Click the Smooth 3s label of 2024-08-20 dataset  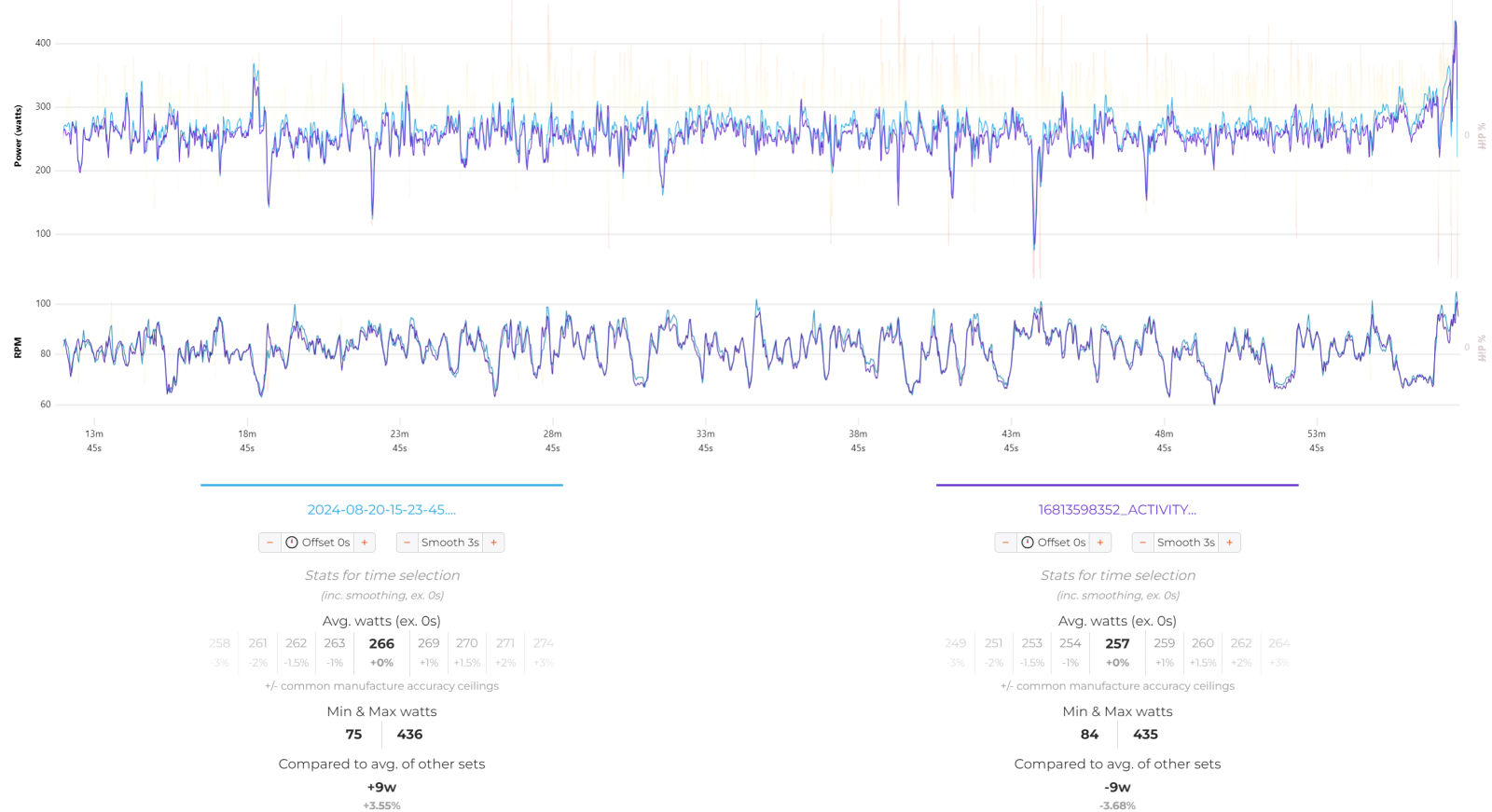pos(450,543)
